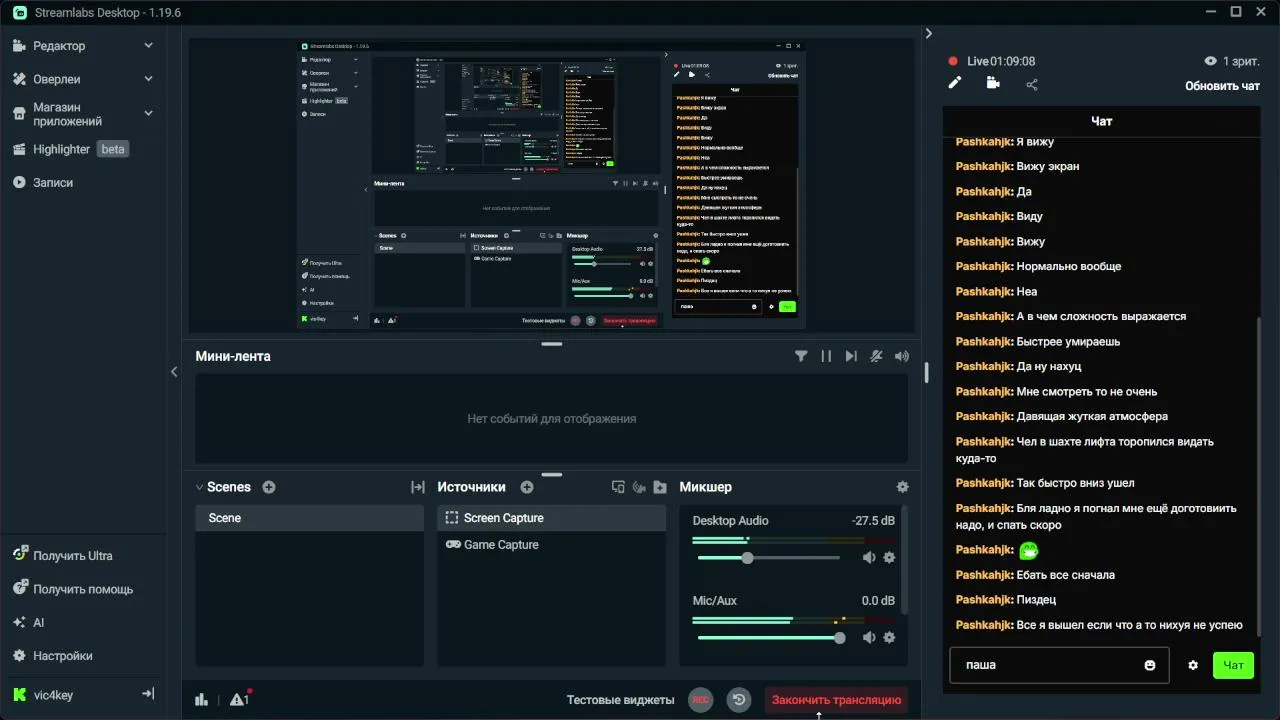Viewport: 1280px width, 720px height.
Task: Open the stream camera icon beside pencil
Action: [993, 83]
